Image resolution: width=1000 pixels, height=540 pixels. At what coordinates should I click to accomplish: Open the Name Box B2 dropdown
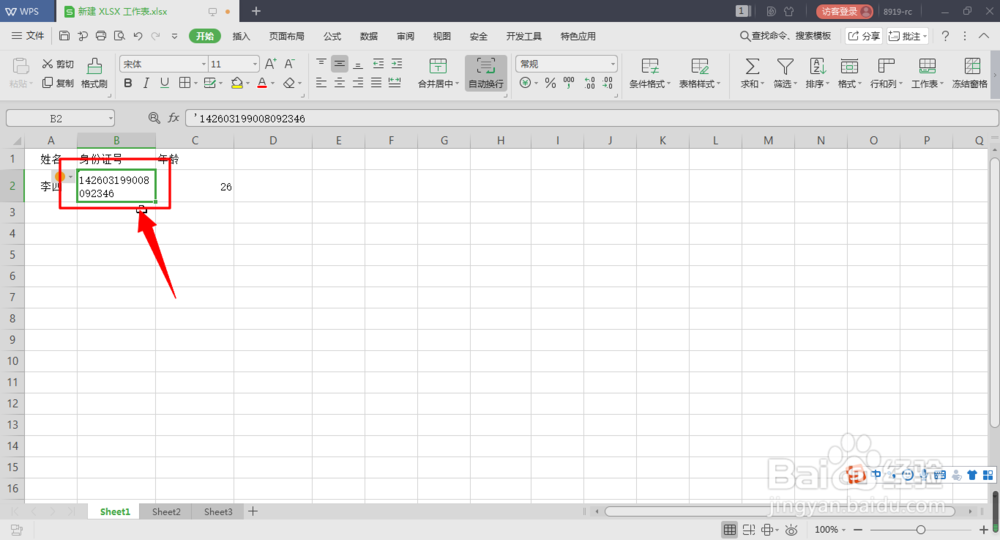point(110,118)
